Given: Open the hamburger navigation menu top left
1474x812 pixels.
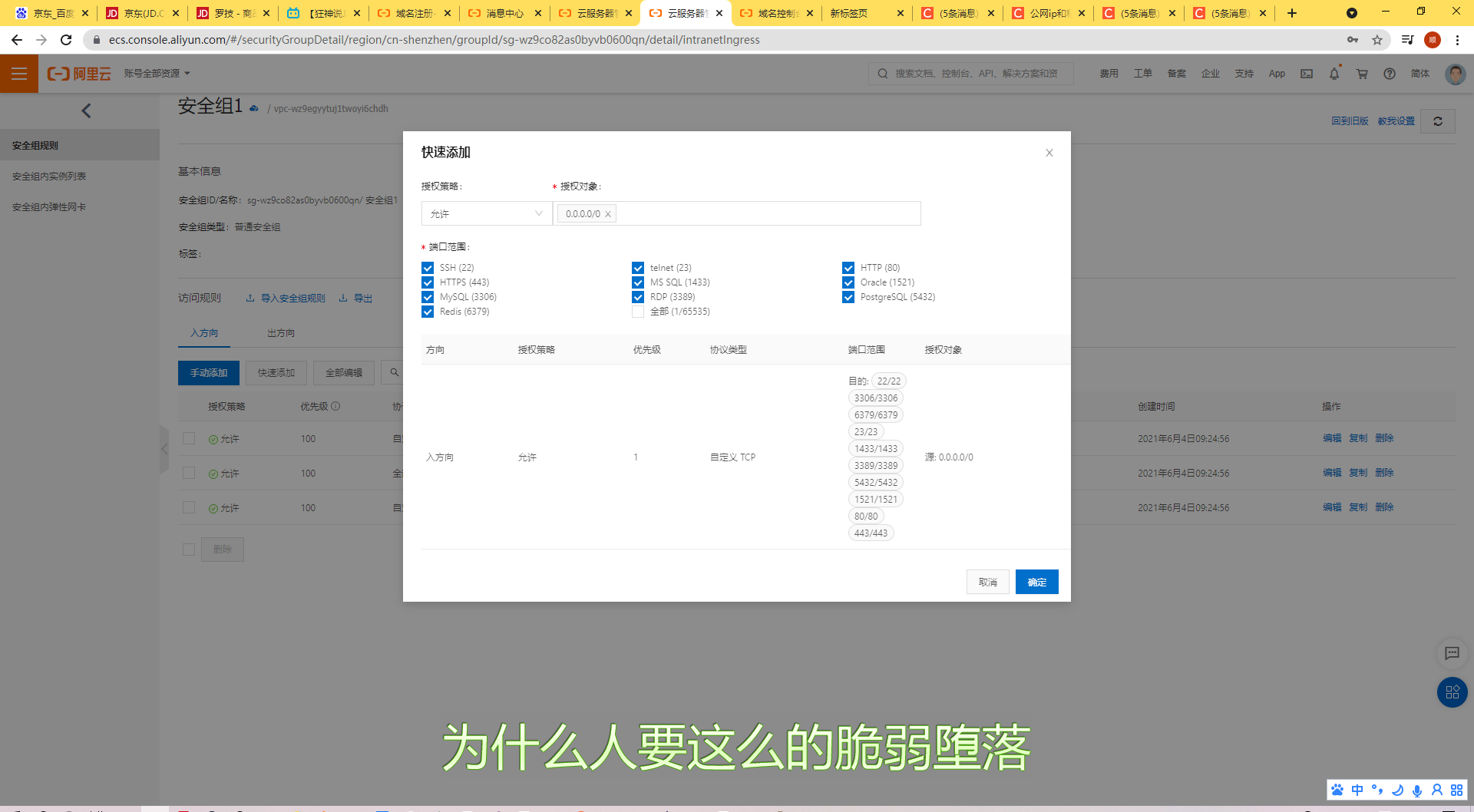Looking at the screenshot, I should coord(19,74).
